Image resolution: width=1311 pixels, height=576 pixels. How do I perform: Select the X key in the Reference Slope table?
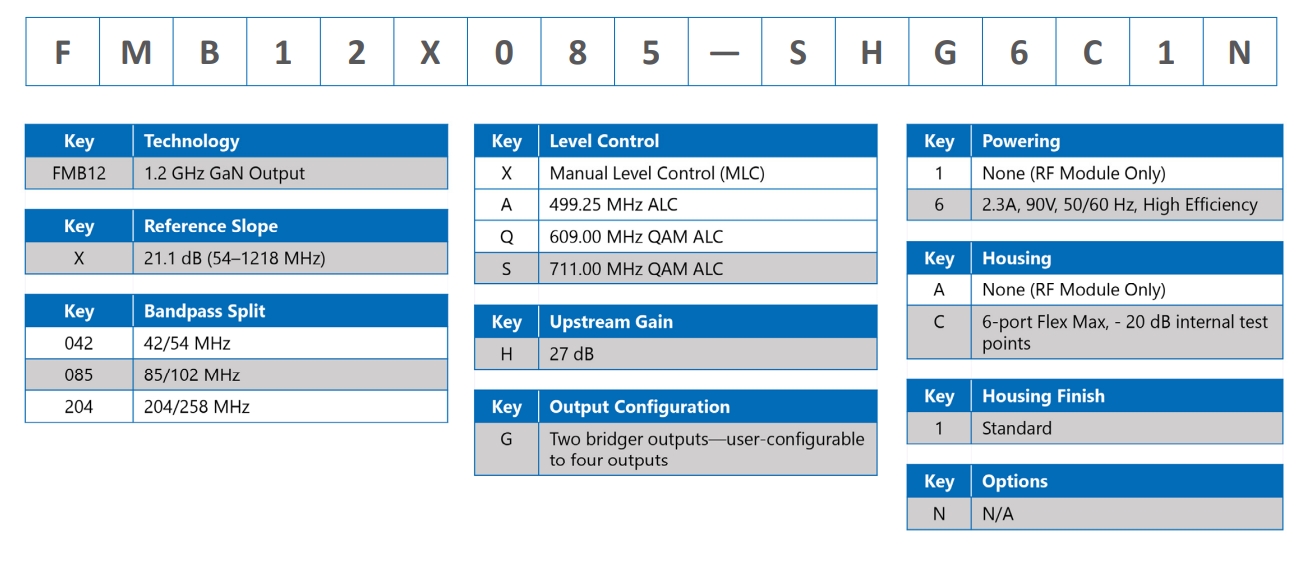tap(79, 258)
